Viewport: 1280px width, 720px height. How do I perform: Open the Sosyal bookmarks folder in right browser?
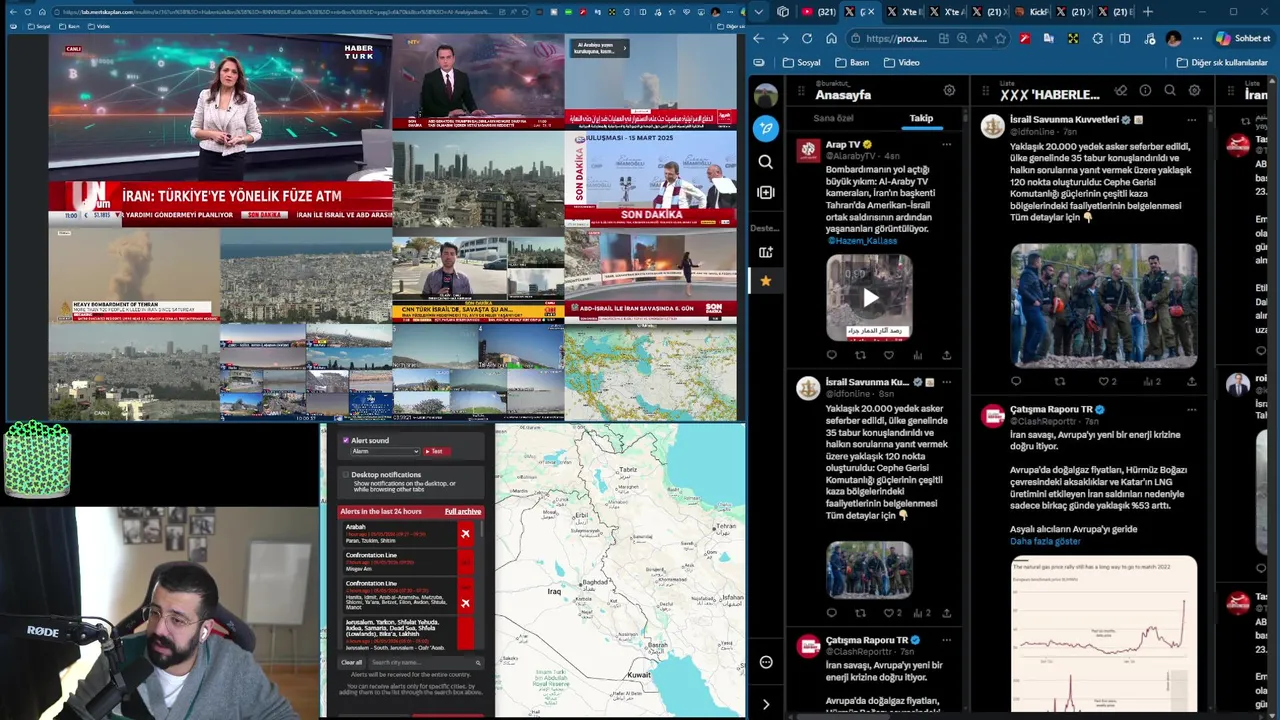pos(801,62)
